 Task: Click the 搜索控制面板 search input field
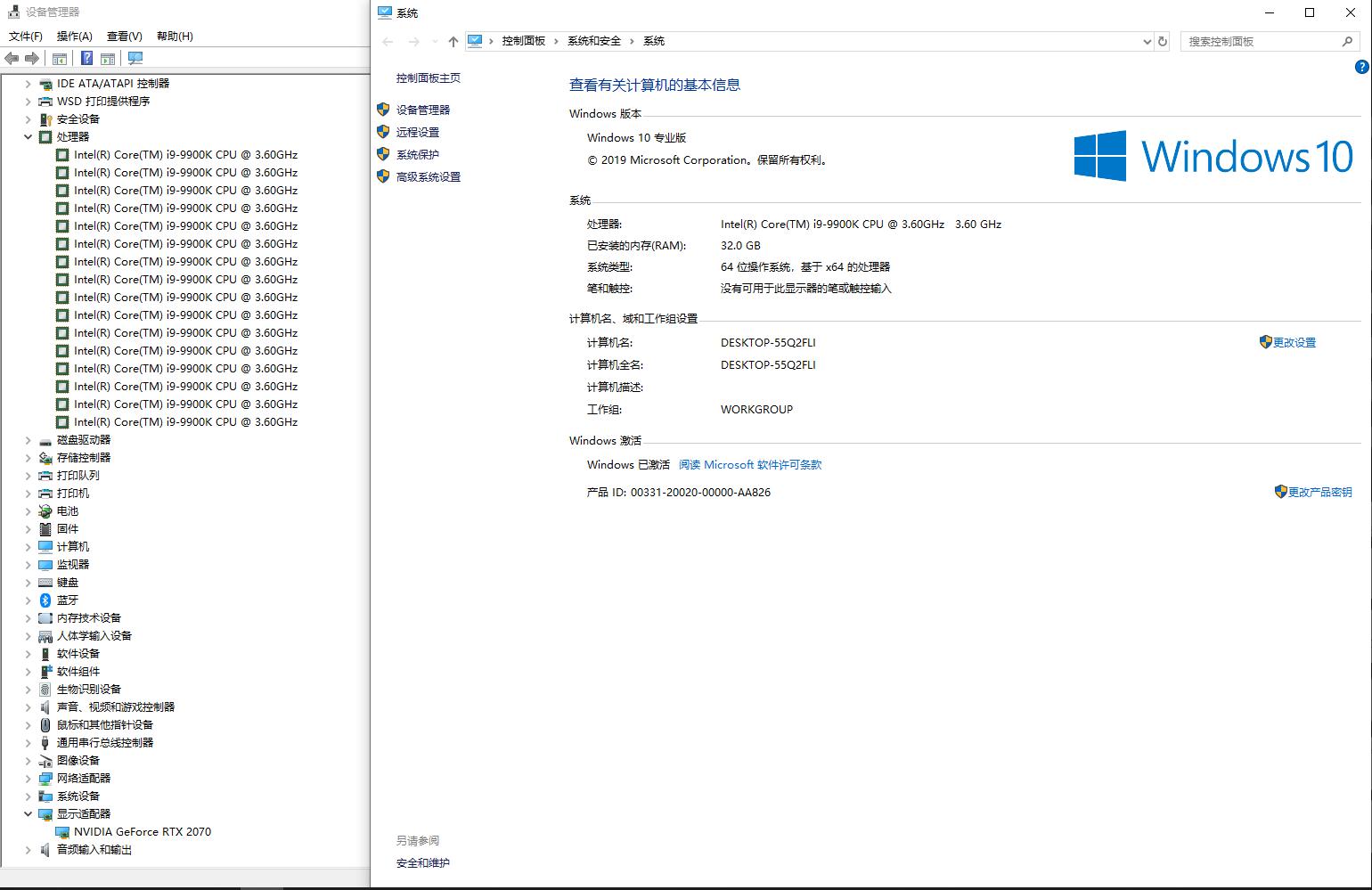point(1261,41)
